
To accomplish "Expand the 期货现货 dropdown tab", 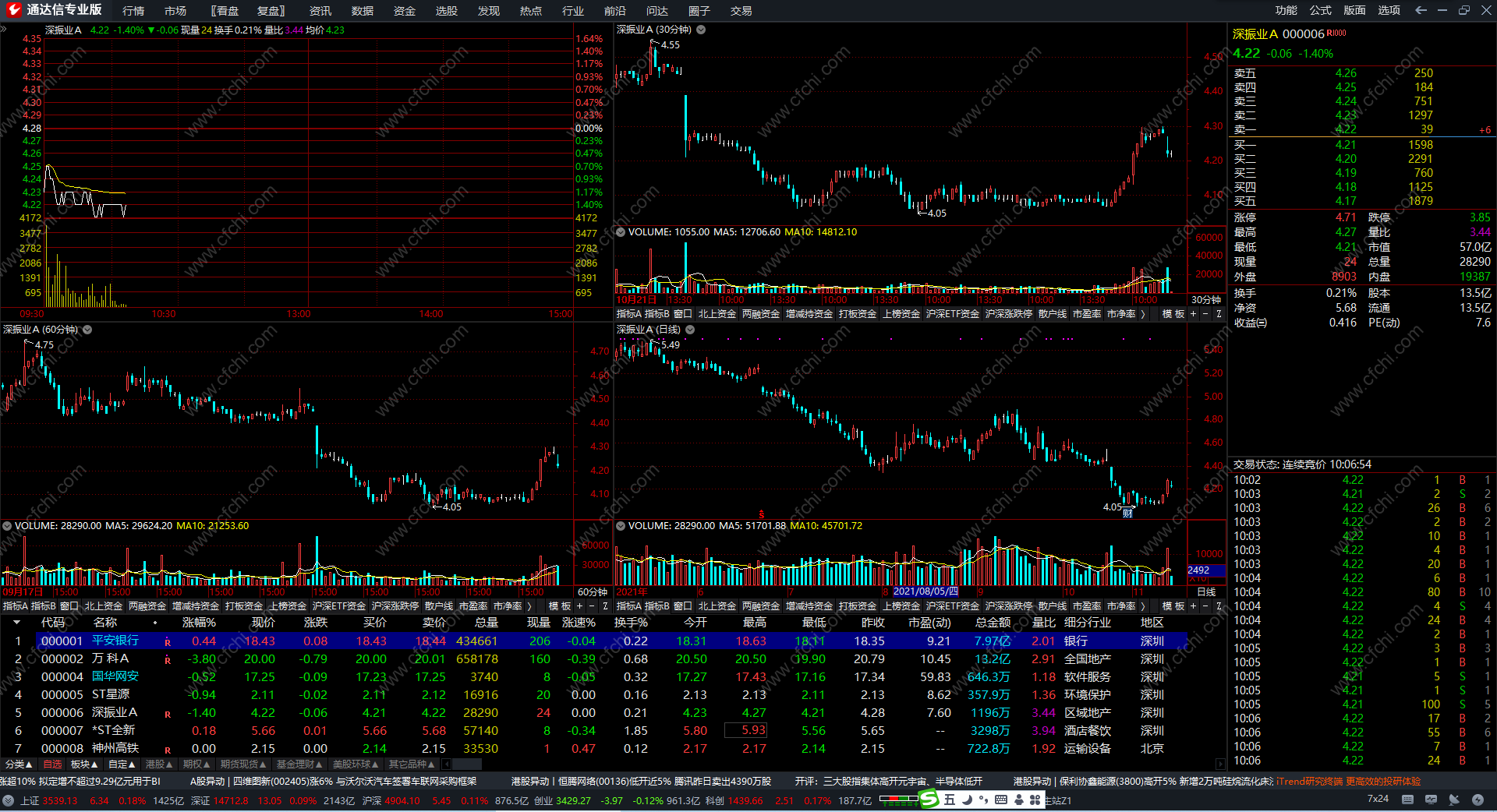I will 243,764.
